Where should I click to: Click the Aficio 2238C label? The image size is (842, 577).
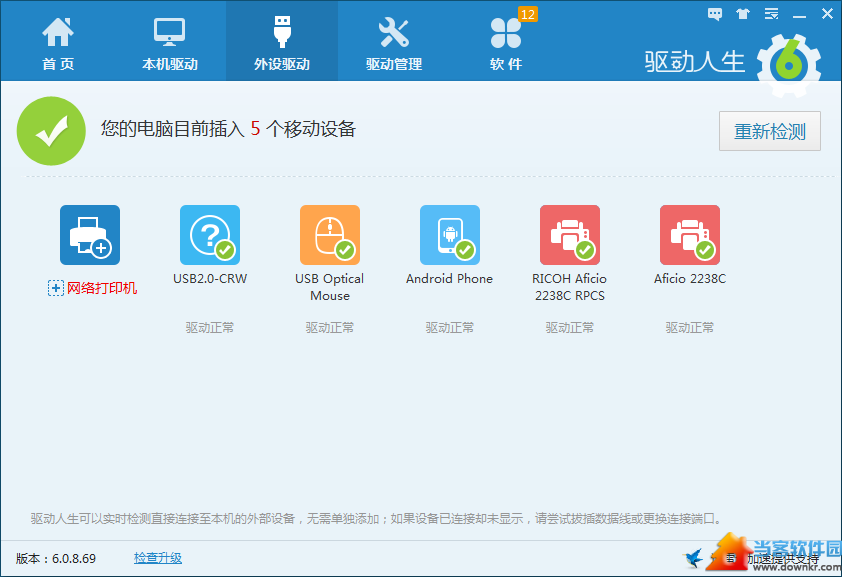[690, 279]
